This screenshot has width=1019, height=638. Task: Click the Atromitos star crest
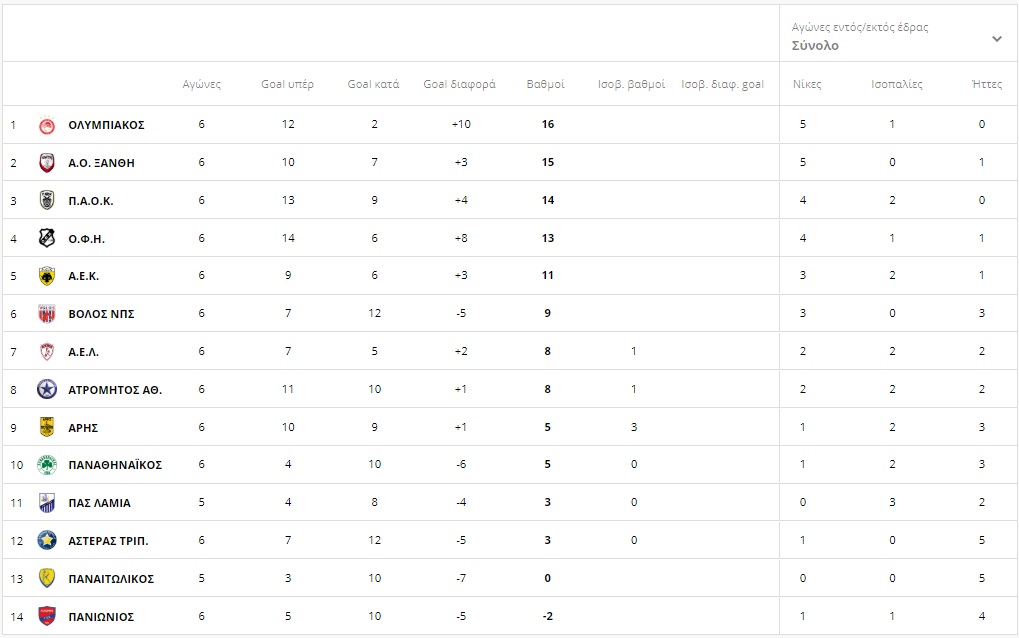point(47,389)
